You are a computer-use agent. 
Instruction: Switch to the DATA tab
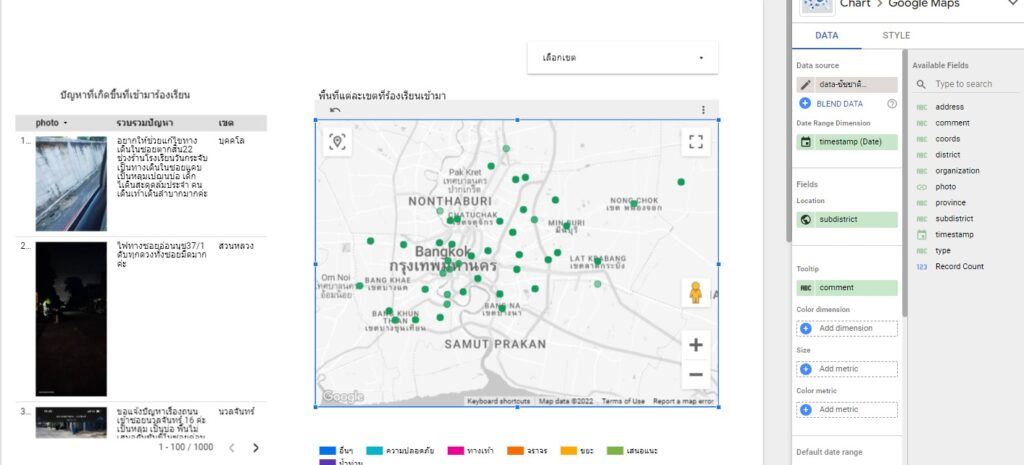point(826,35)
